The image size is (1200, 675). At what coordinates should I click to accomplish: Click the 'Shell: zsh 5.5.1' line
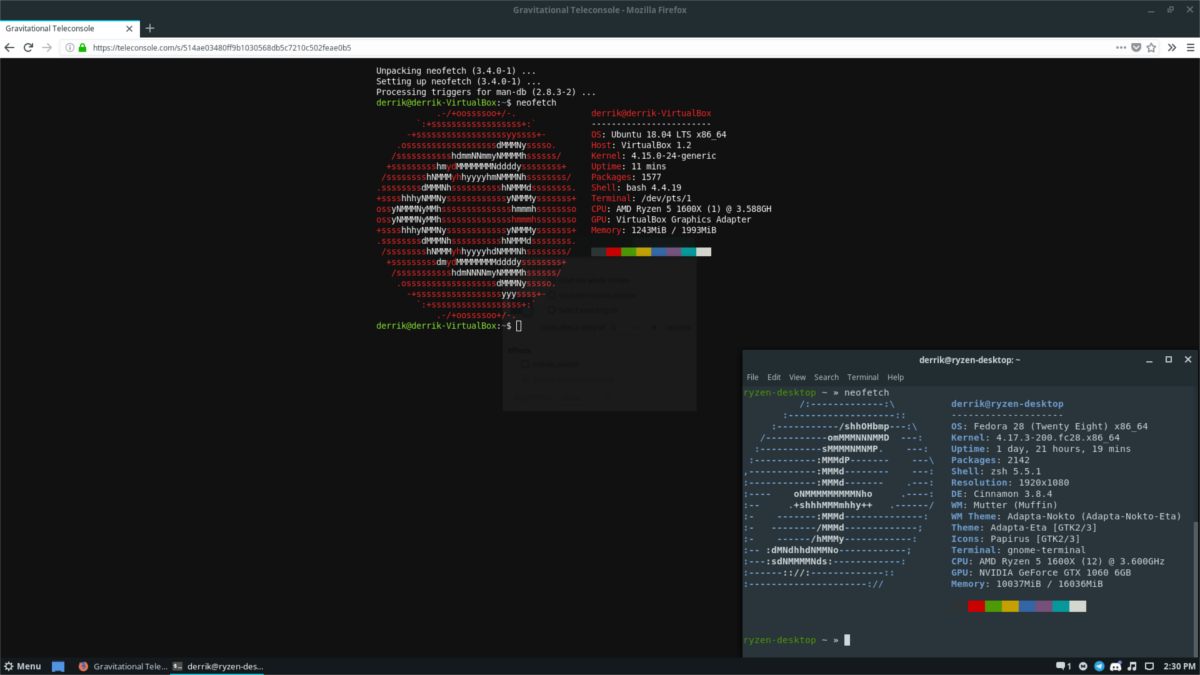click(996, 471)
